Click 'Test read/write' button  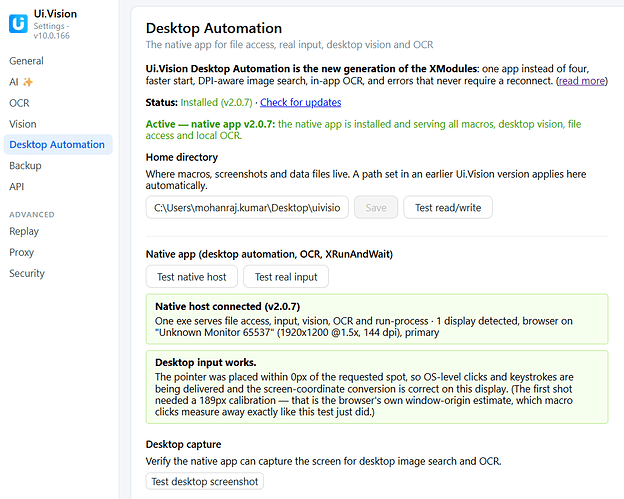448,207
